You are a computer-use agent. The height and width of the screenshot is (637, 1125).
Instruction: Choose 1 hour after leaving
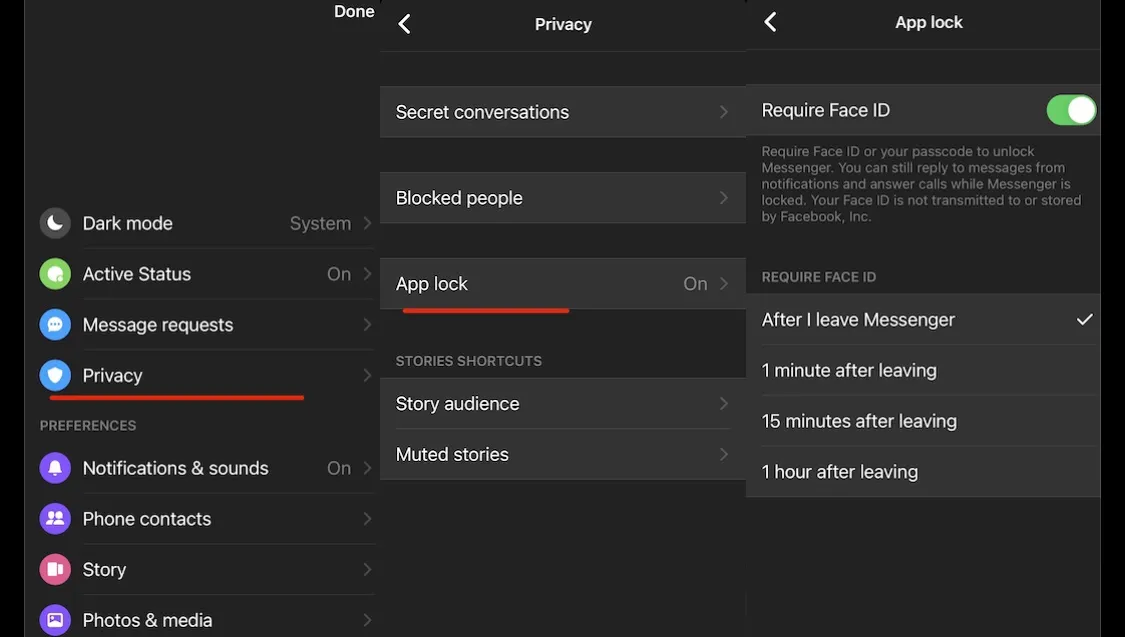tap(923, 472)
